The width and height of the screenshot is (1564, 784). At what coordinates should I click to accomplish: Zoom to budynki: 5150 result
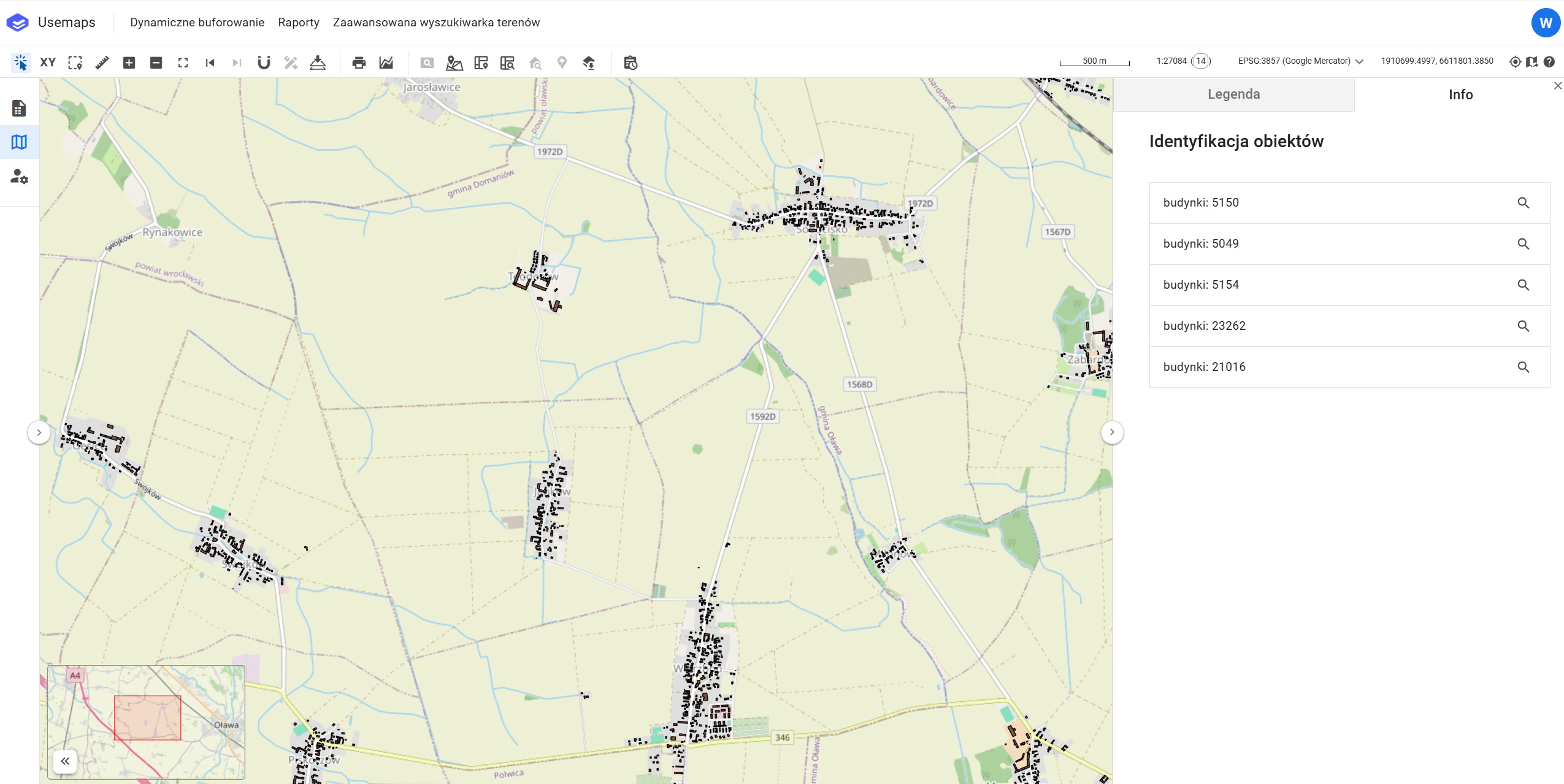(x=1523, y=203)
